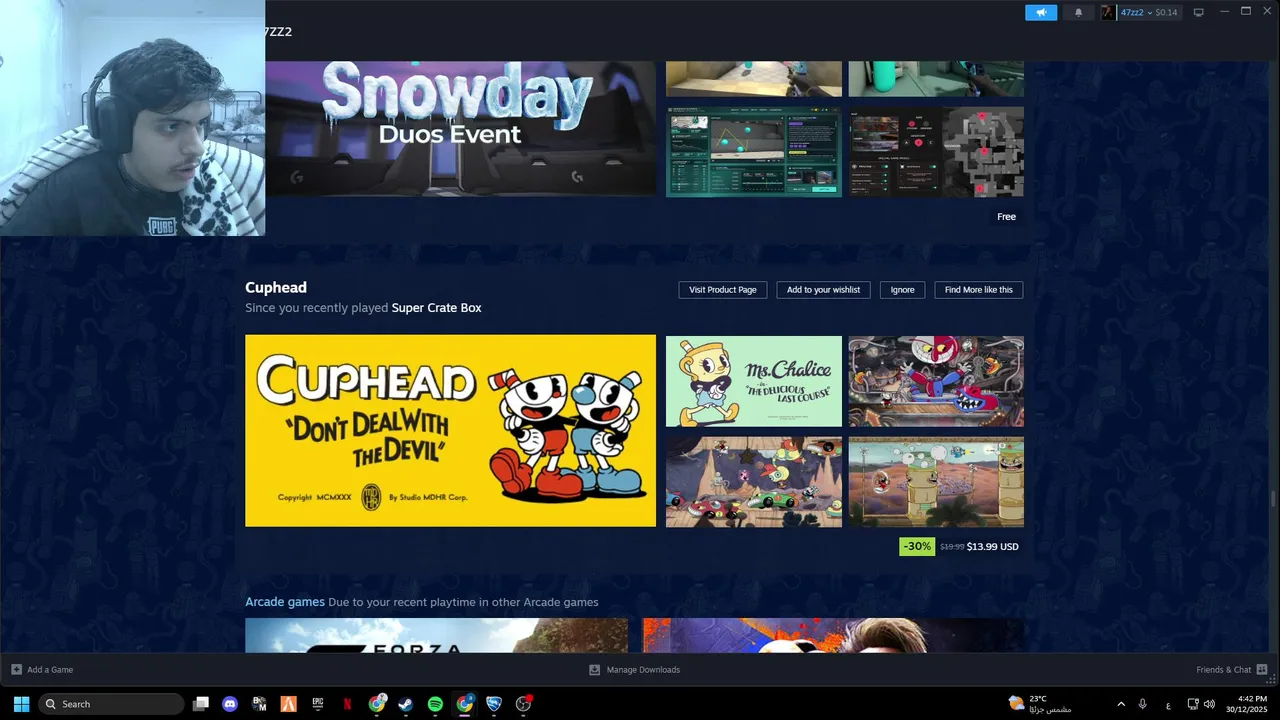Open the notifications bell
Screen dimensions: 1280x720
coord(1078,13)
